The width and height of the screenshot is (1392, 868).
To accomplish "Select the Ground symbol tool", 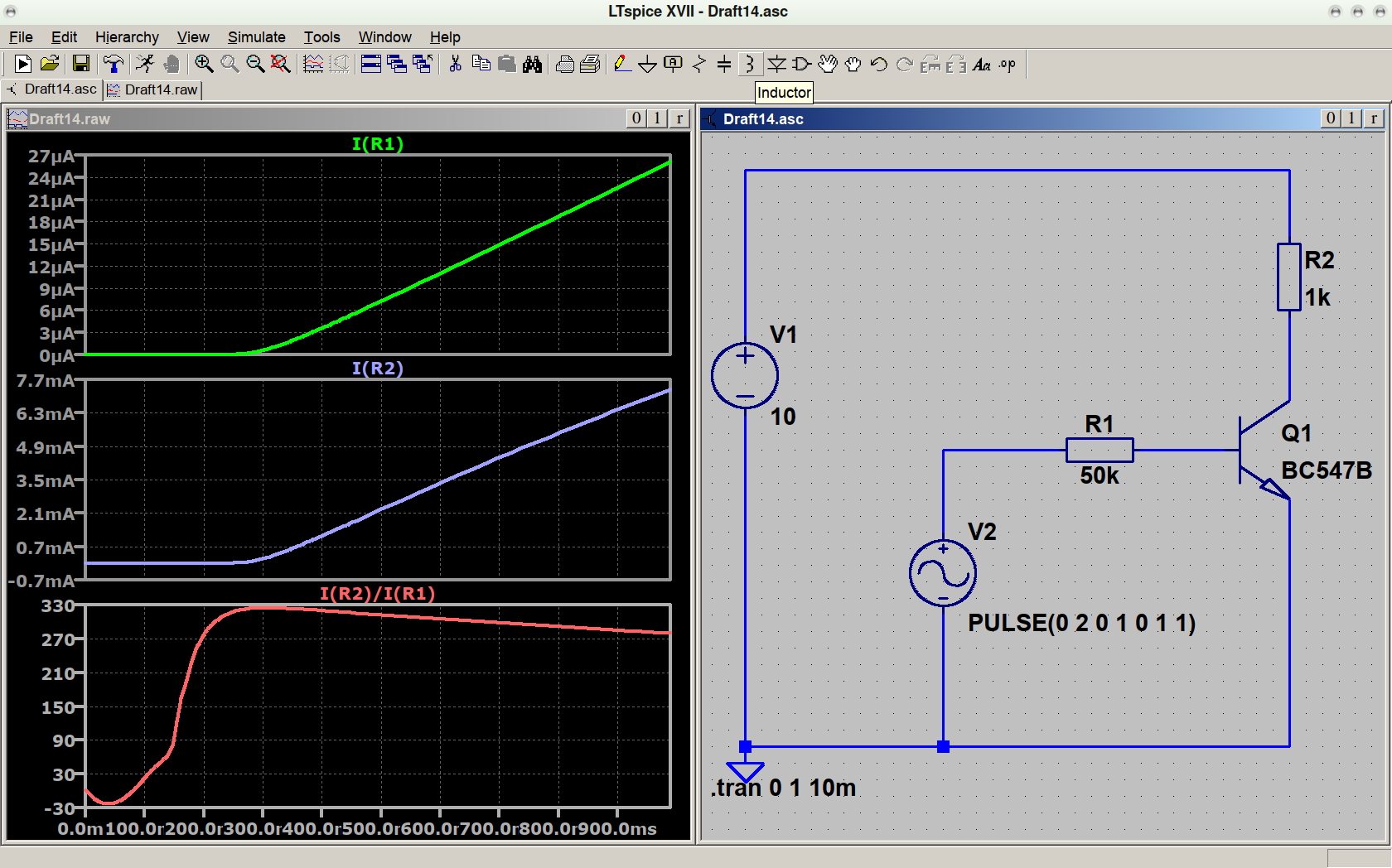I will [x=648, y=64].
